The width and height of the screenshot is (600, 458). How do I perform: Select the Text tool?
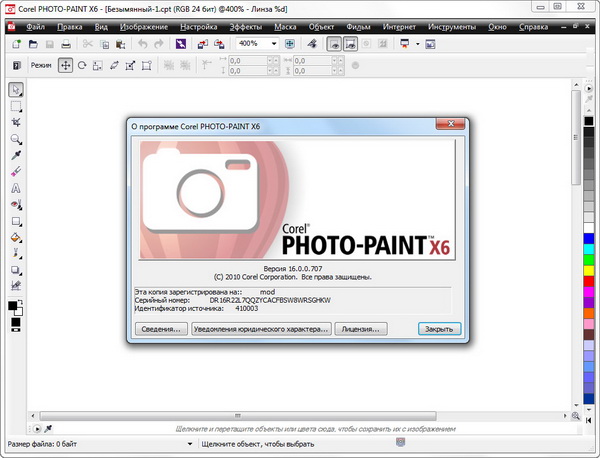click(x=16, y=188)
